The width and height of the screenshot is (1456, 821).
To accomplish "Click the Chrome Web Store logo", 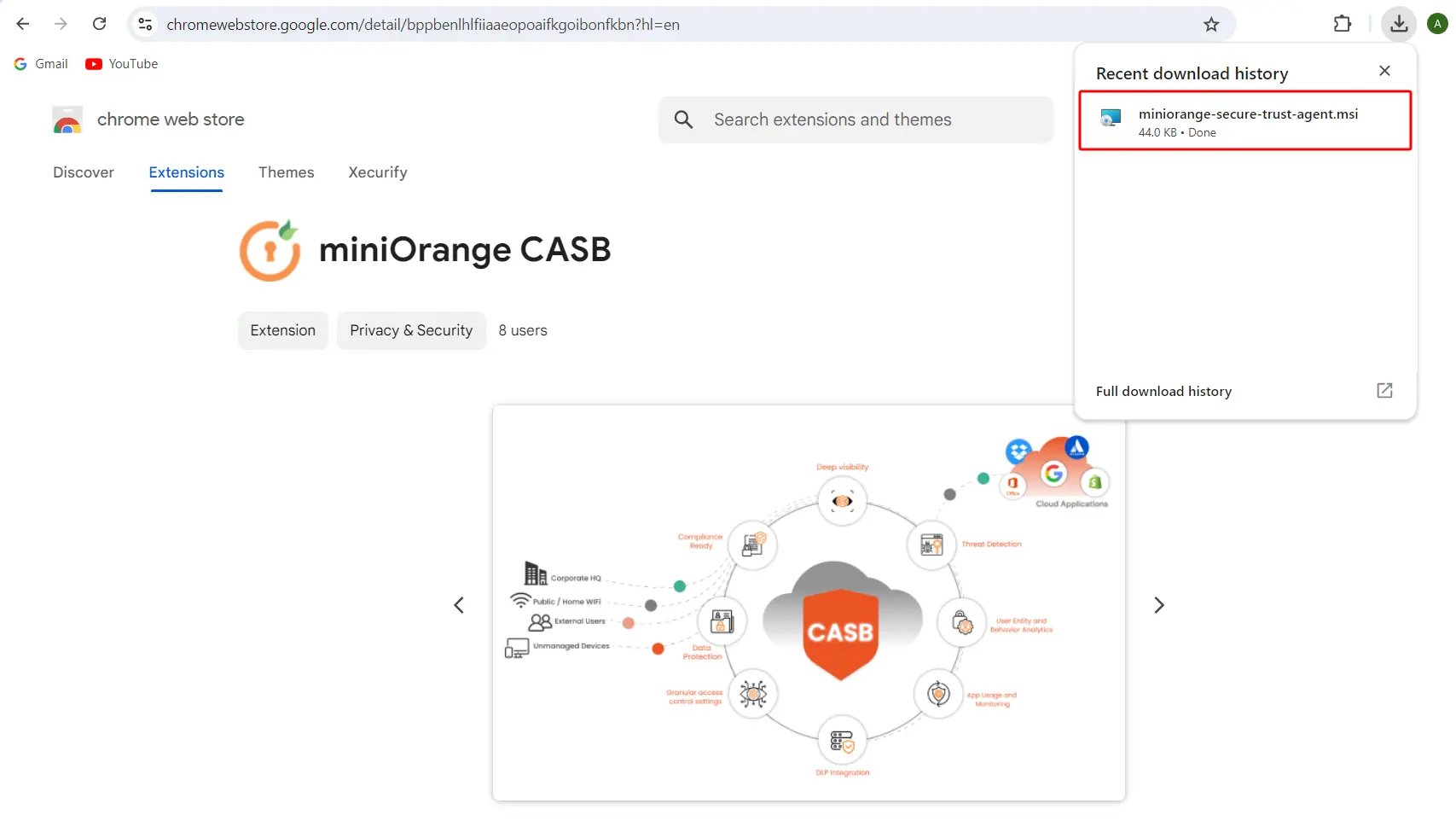I will (67, 119).
